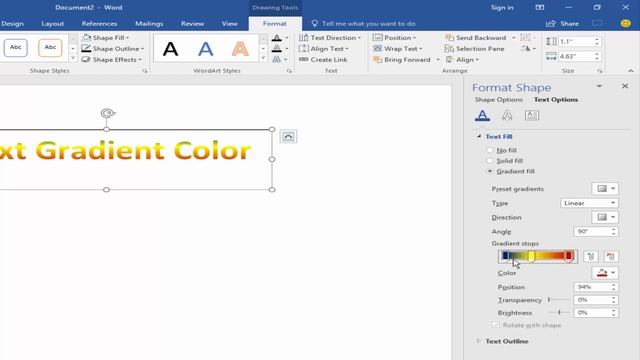The image size is (640, 360).
Task: Toggle Rotate with shape checkbox
Action: pyautogui.click(x=496, y=325)
